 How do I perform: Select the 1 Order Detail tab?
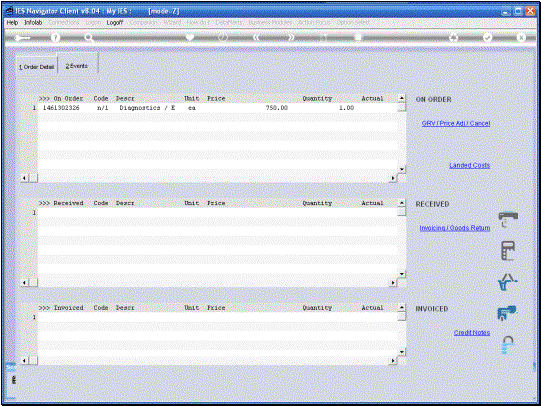tap(36, 67)
